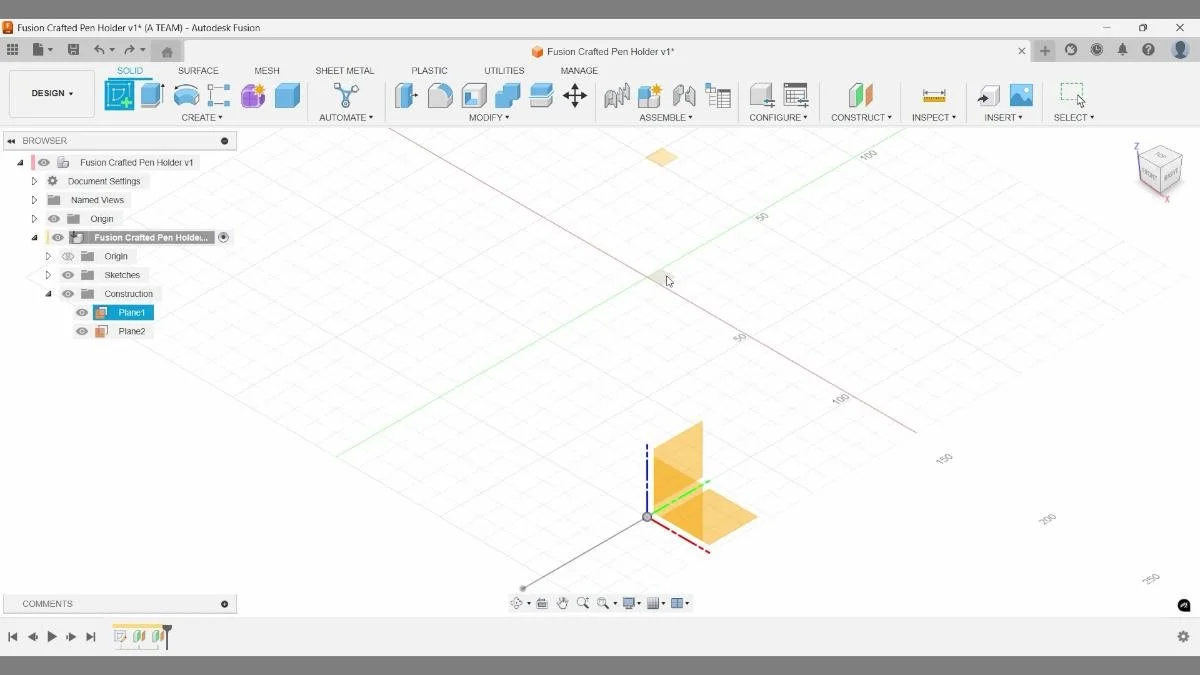
Task: Collapse the BROWSER panel arrows
Action: pos(11,141)
